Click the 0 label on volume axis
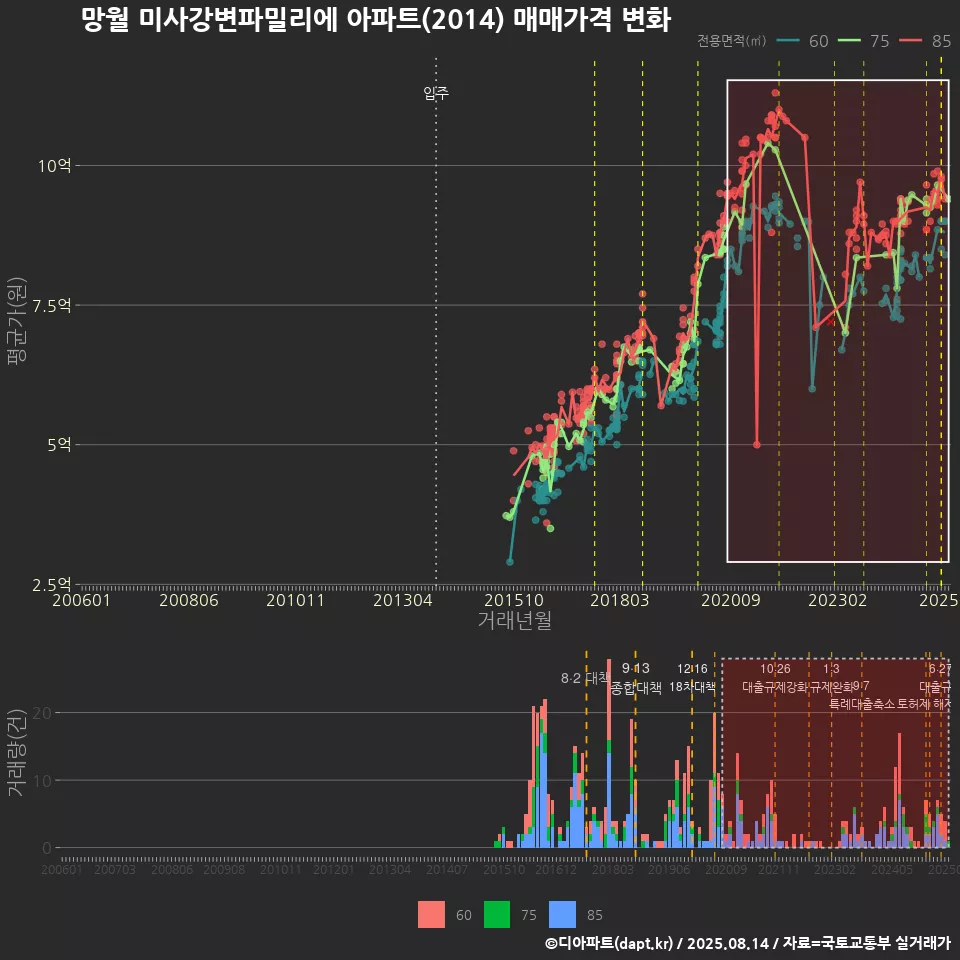Screen dimensions: 960x960 tap(47, 849)
